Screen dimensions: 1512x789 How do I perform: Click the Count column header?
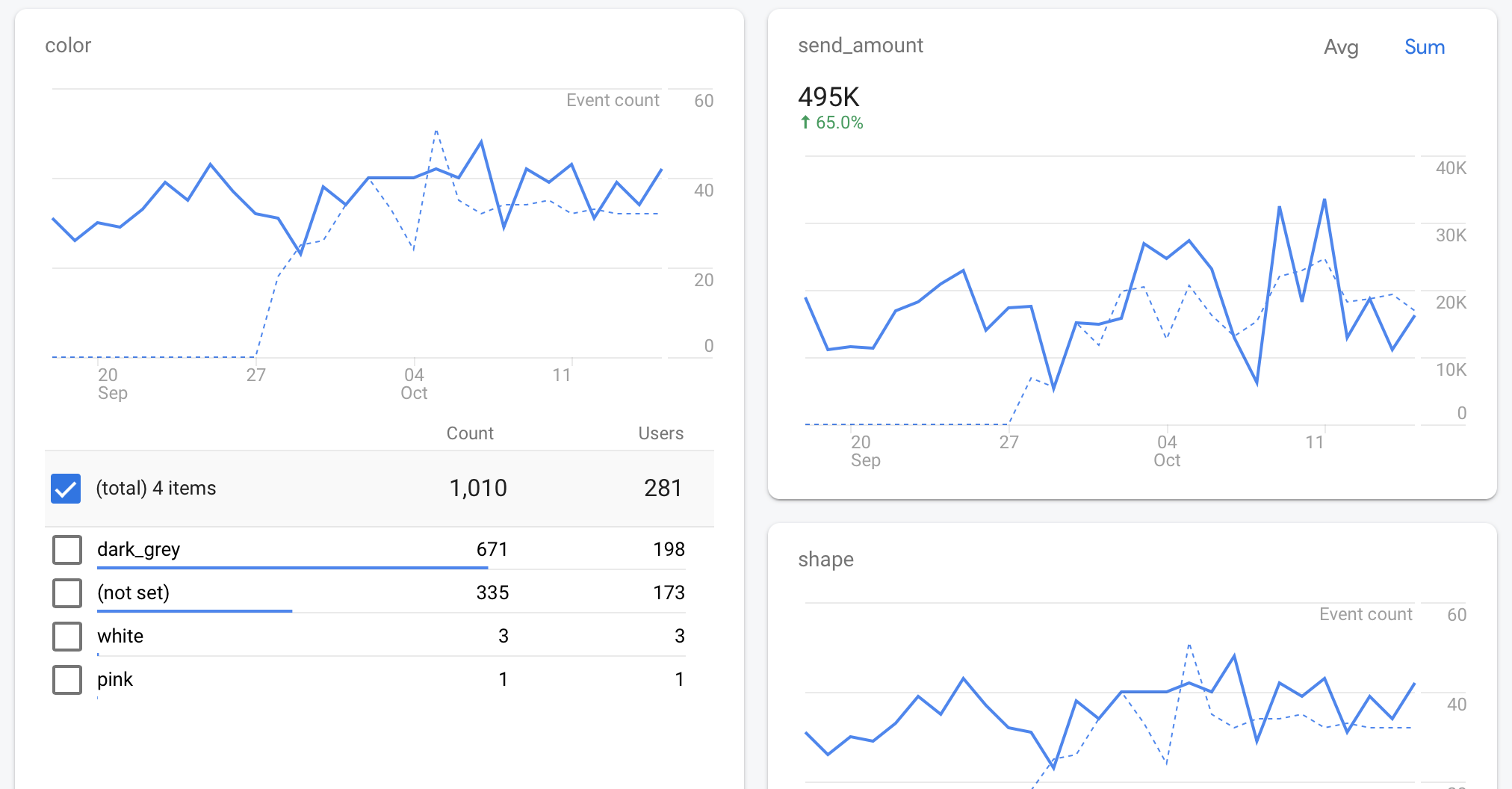point(470,433)
